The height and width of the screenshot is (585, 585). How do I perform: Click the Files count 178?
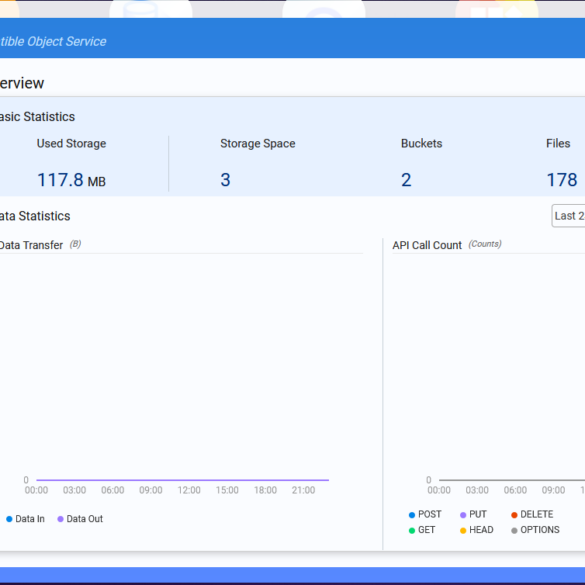[x=562, y=180]
